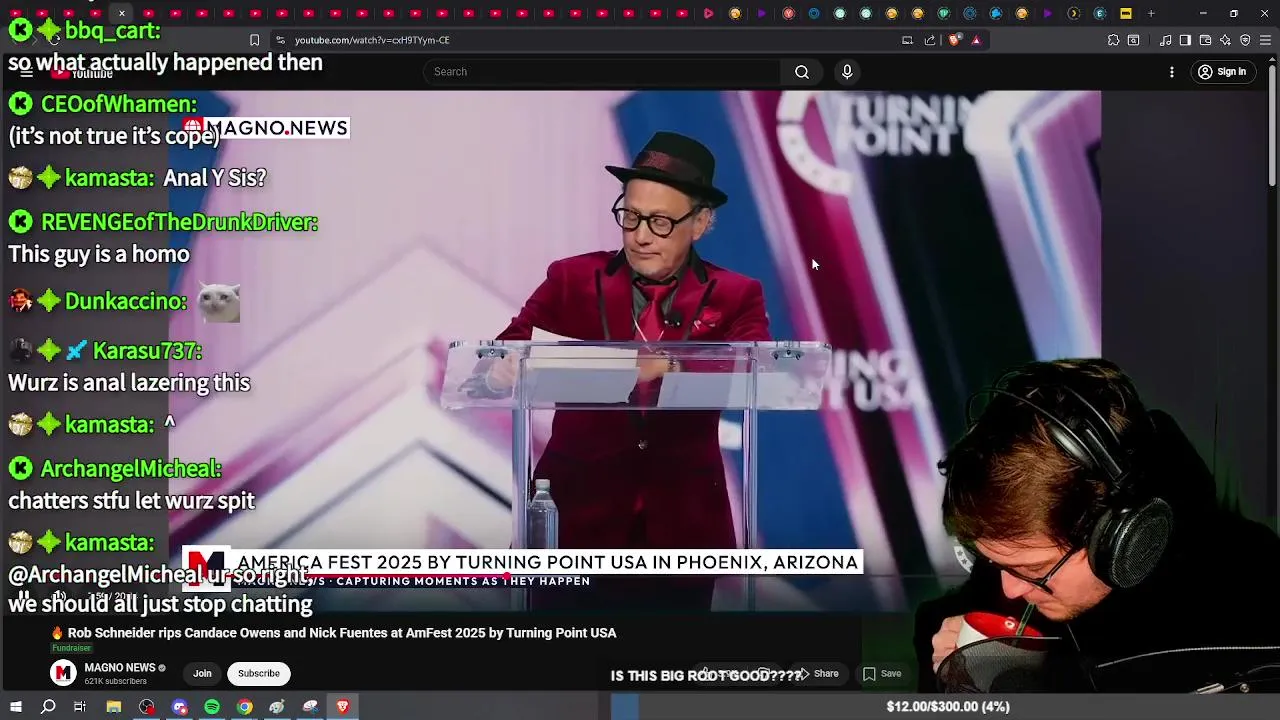Open the Brave Playlist music note icon

pos(1166,40)
